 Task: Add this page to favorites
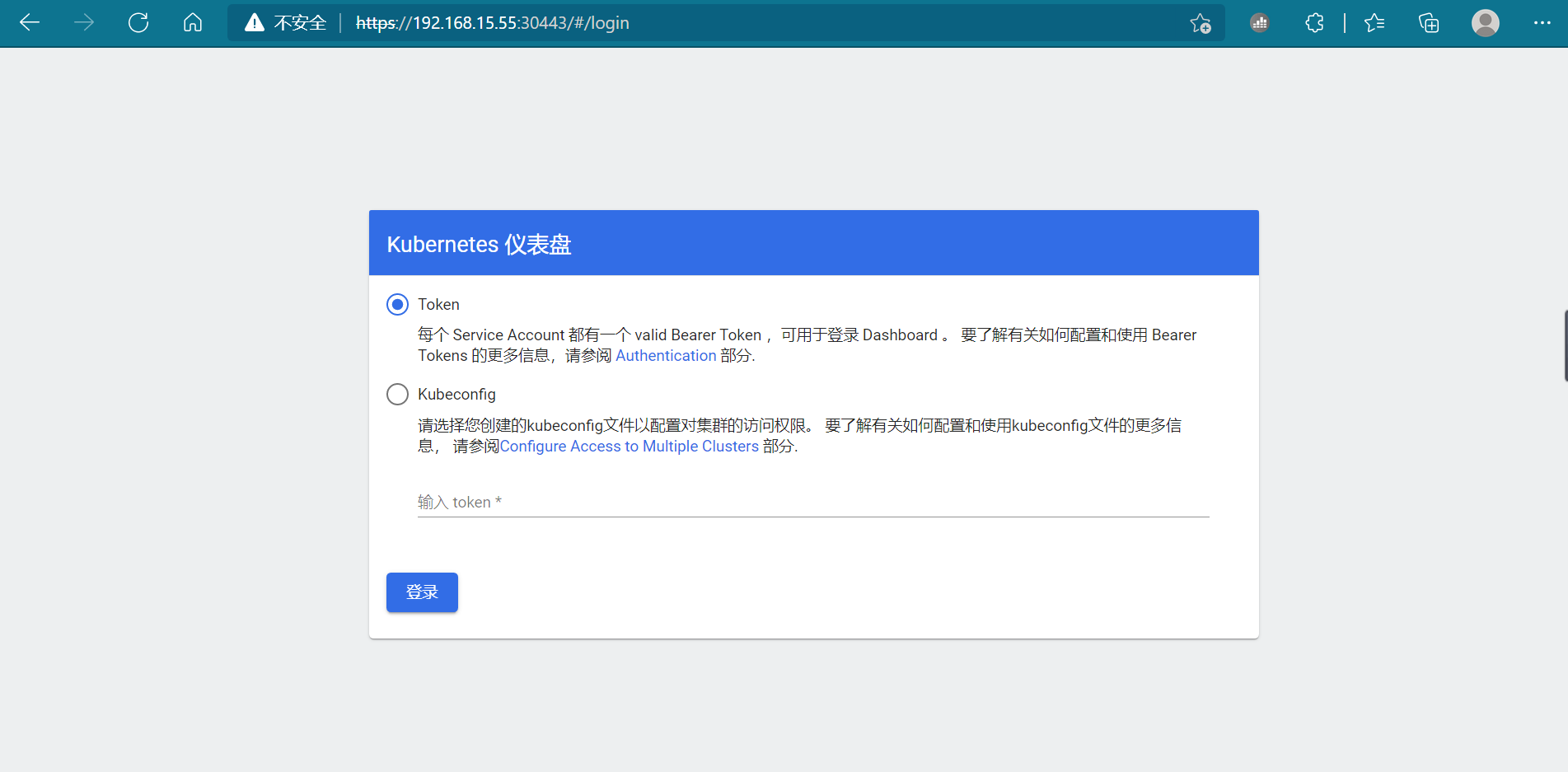[x=1201, y=23]
